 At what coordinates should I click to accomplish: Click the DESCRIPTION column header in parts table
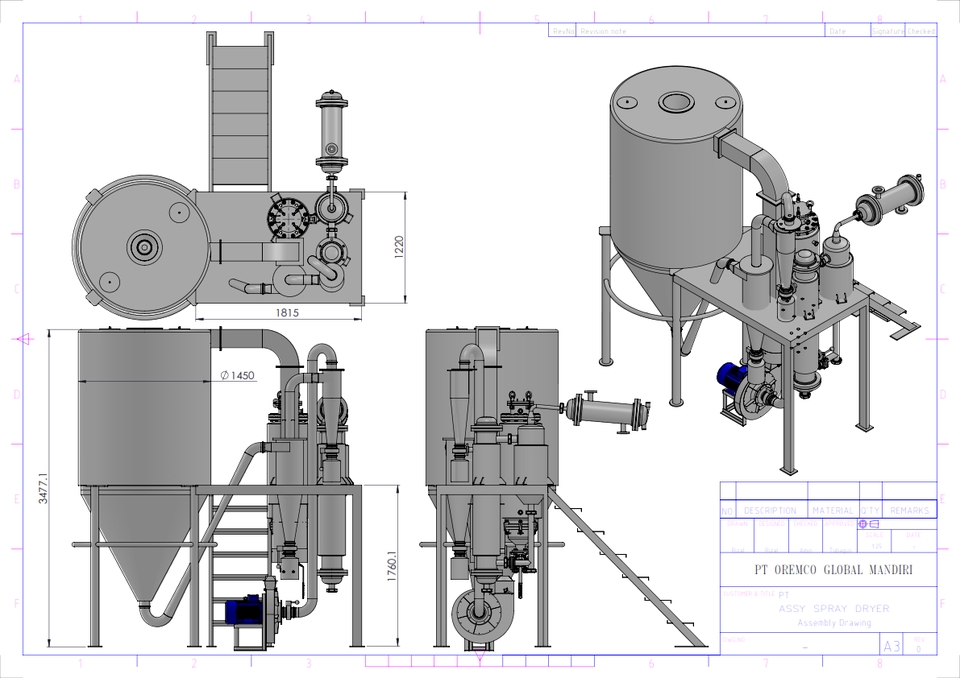coord(770,510)
